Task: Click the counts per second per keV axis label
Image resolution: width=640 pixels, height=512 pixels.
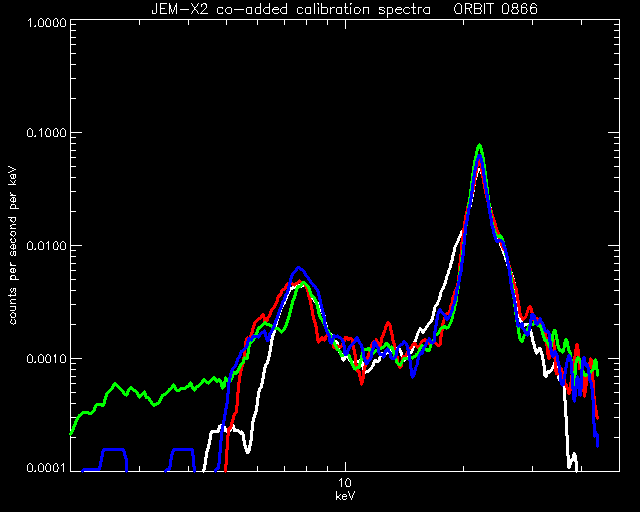Action: pyautogui.click(x=13, y=246)
